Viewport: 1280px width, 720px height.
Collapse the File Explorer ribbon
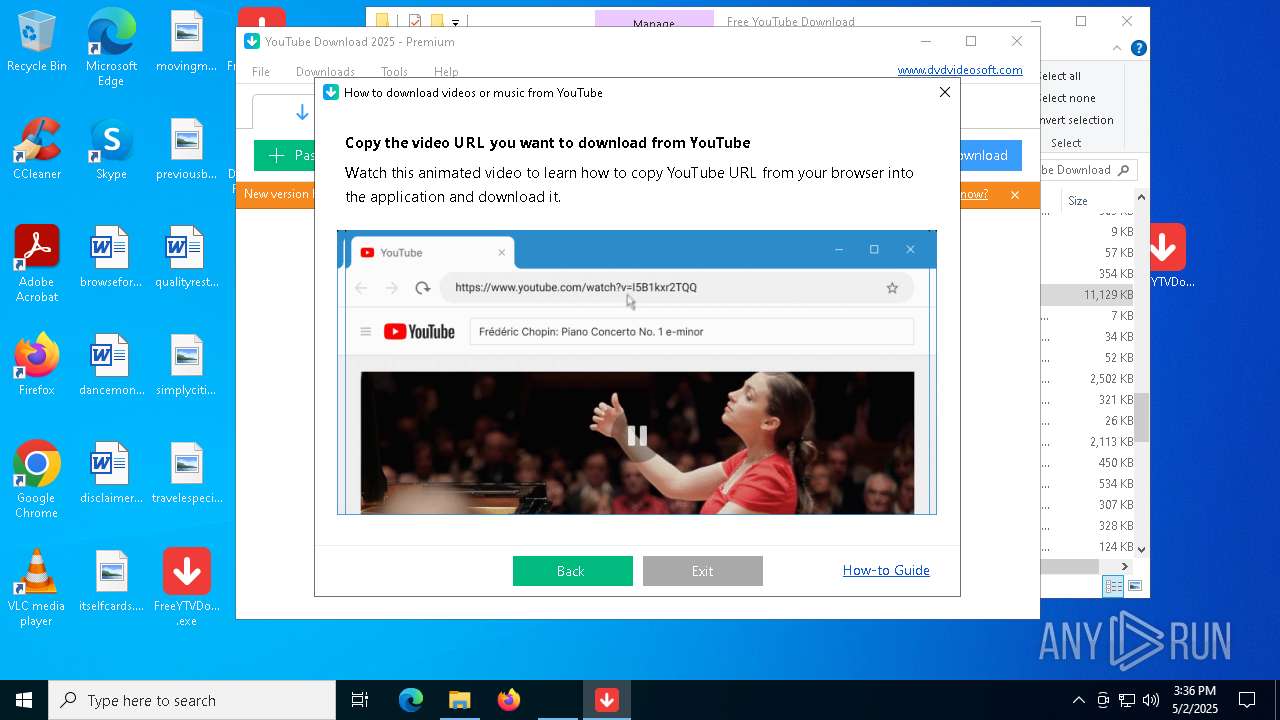[1117, 48]
